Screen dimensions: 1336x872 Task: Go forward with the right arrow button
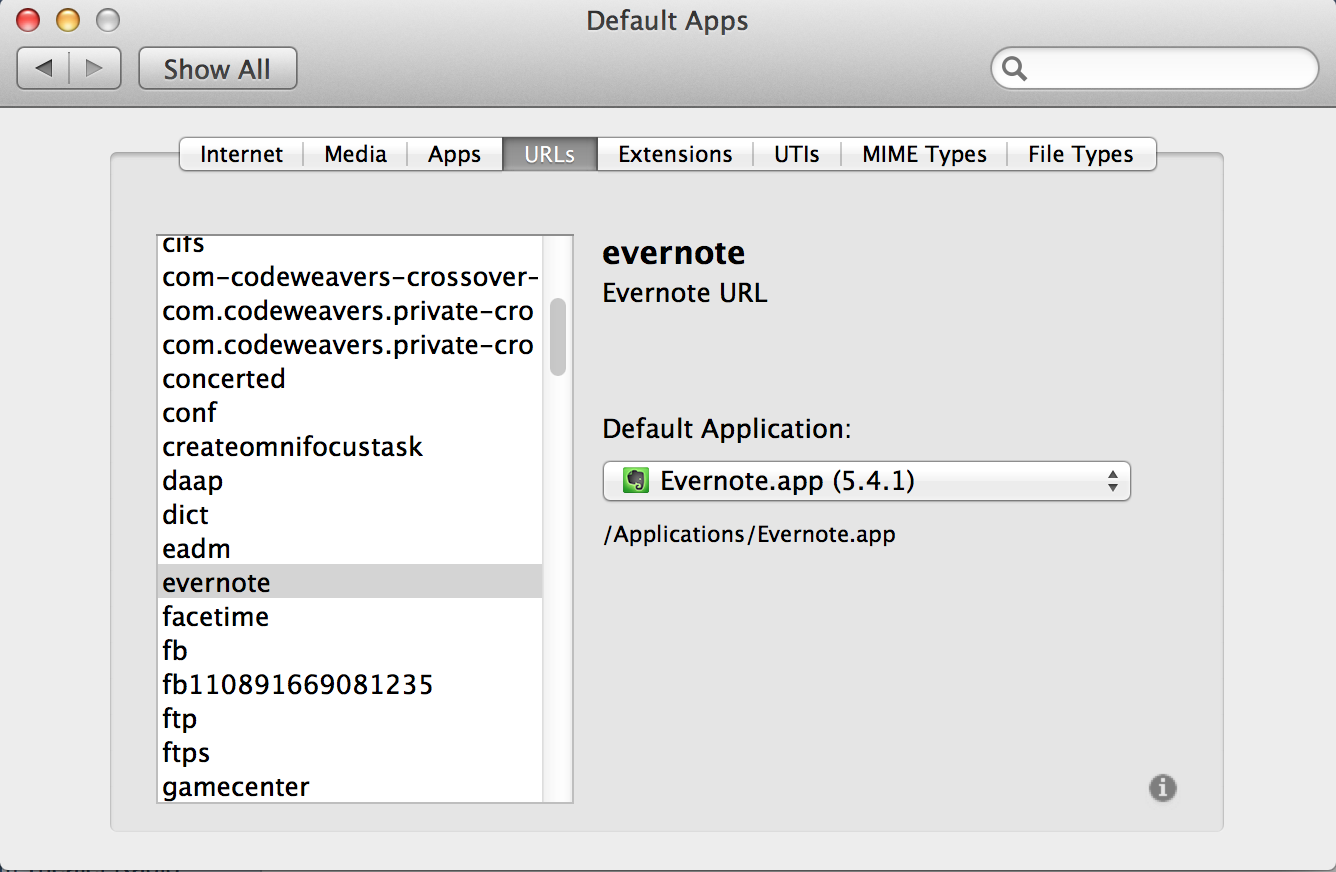pyautogui.click(x=95, y=68)
